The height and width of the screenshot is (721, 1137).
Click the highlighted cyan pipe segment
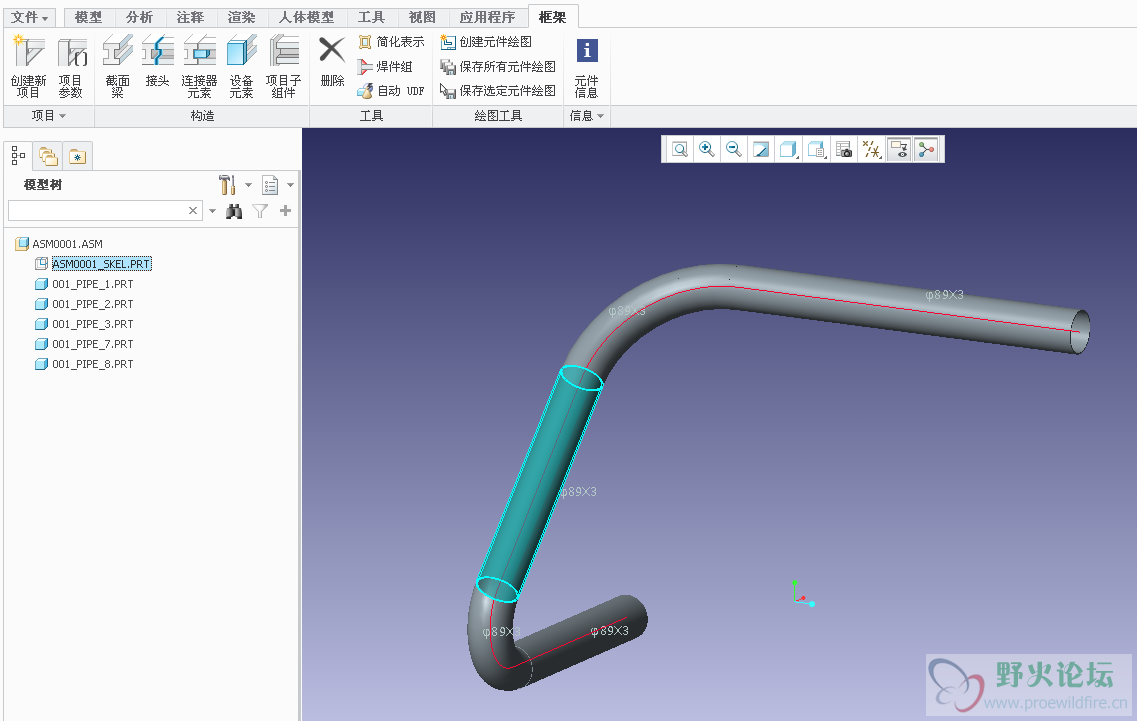(538, 486)
